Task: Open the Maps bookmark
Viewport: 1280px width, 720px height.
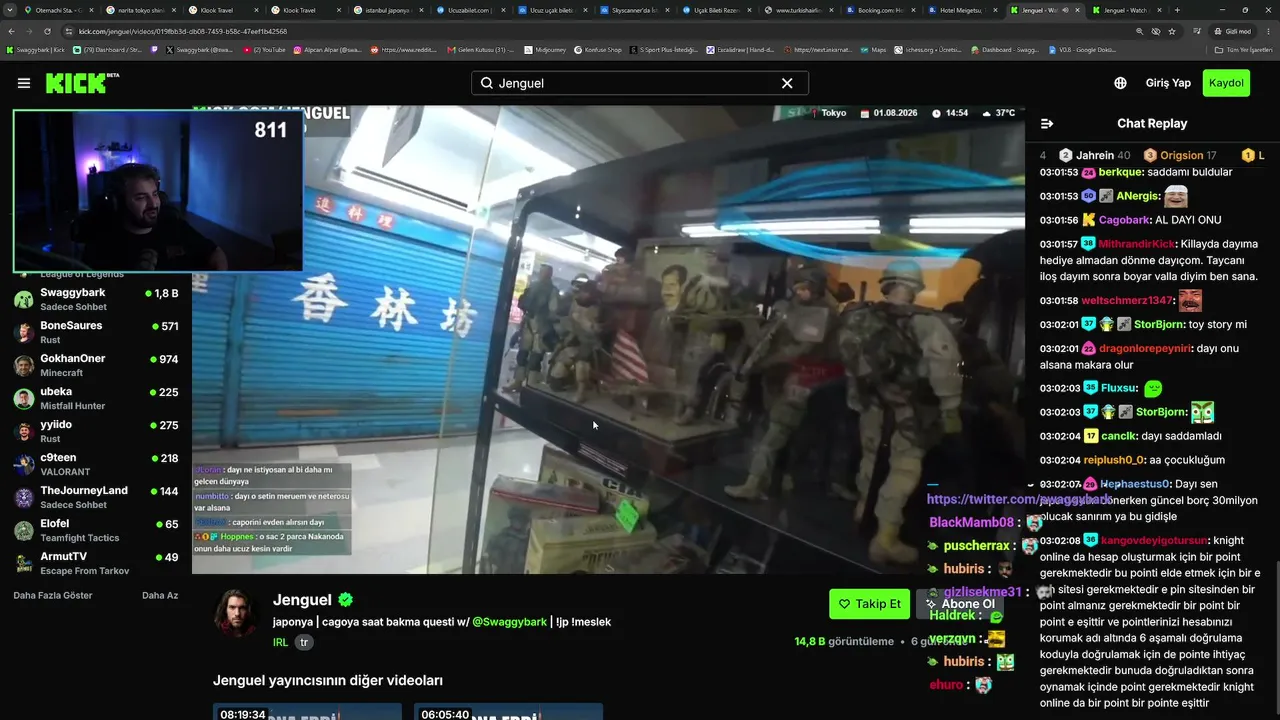Action: 874,49
